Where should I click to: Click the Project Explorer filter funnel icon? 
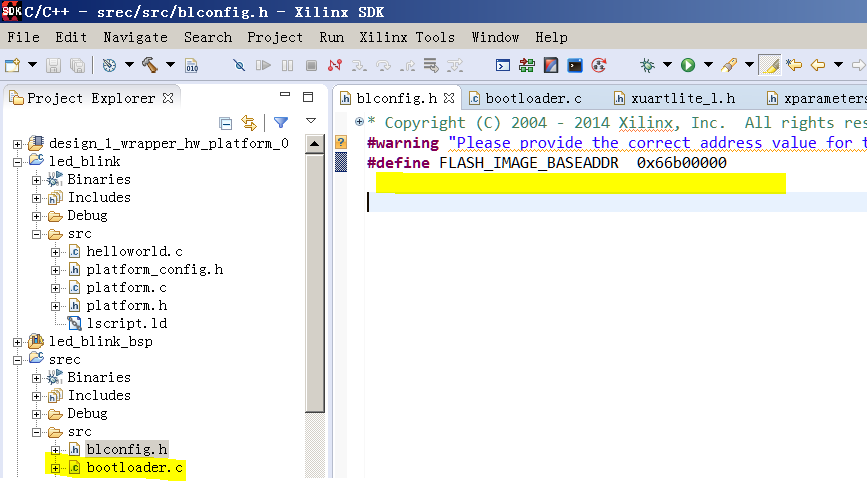click(281, 122)
